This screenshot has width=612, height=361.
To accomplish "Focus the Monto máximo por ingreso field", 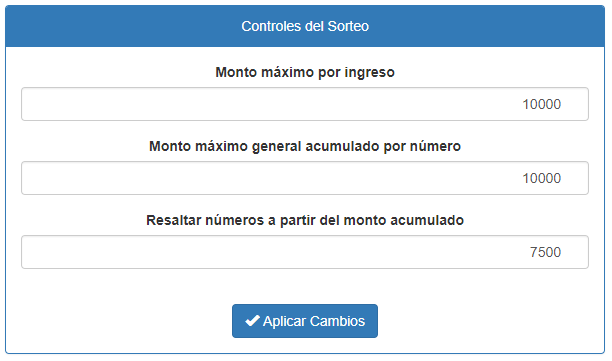I will click(305, 104).
